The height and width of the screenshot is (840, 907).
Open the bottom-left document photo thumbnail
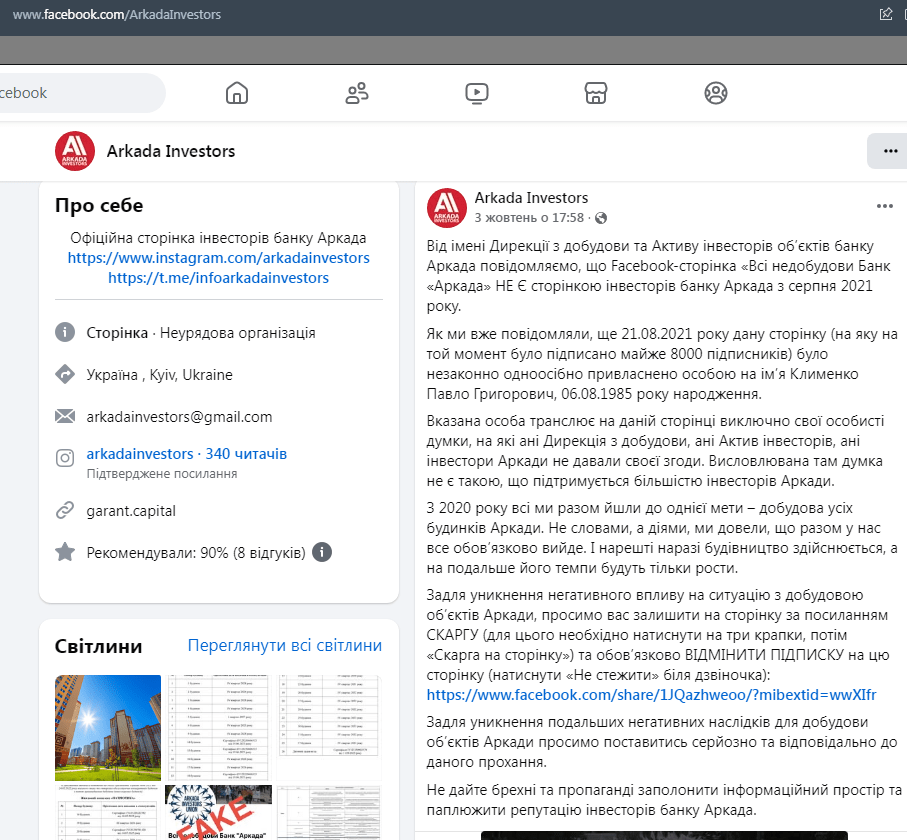tap(108, 812)
